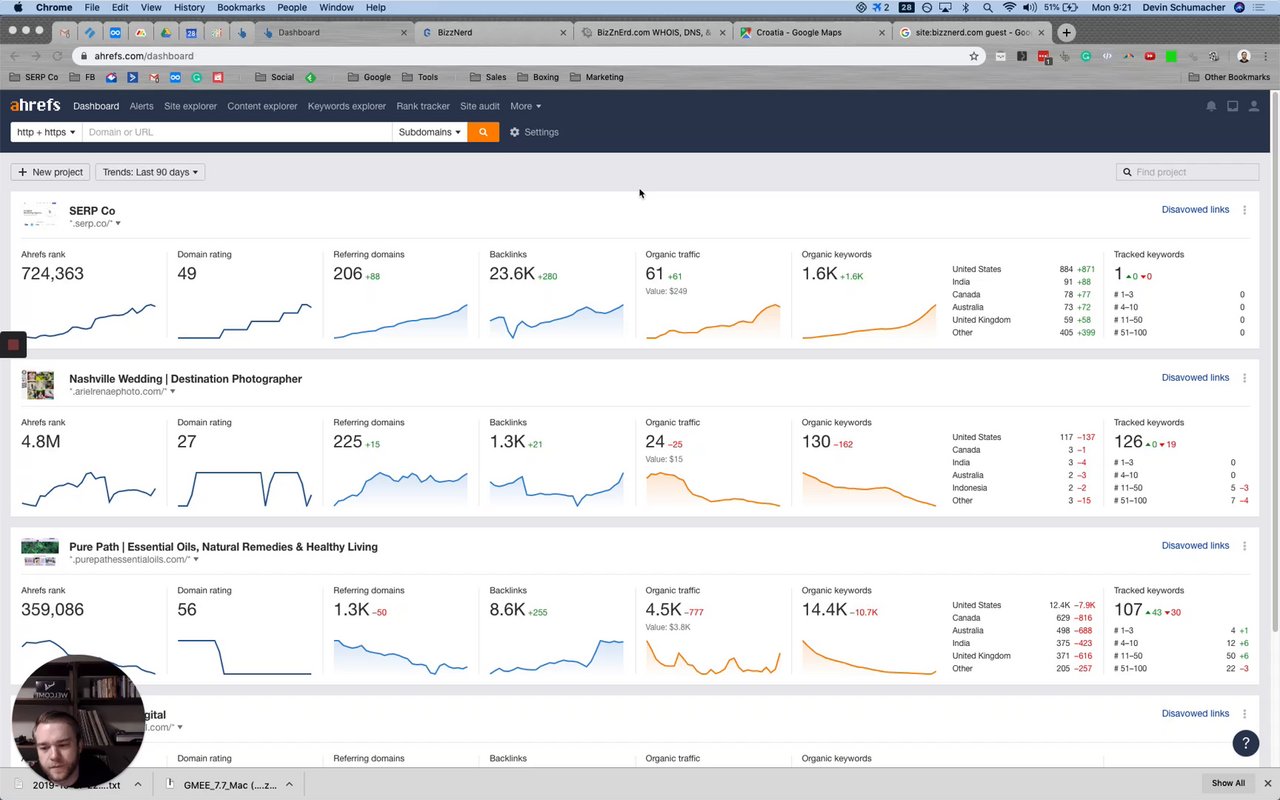Open Disavowed links for Pure Path
1280x800 pixels.
point(1195,546)
